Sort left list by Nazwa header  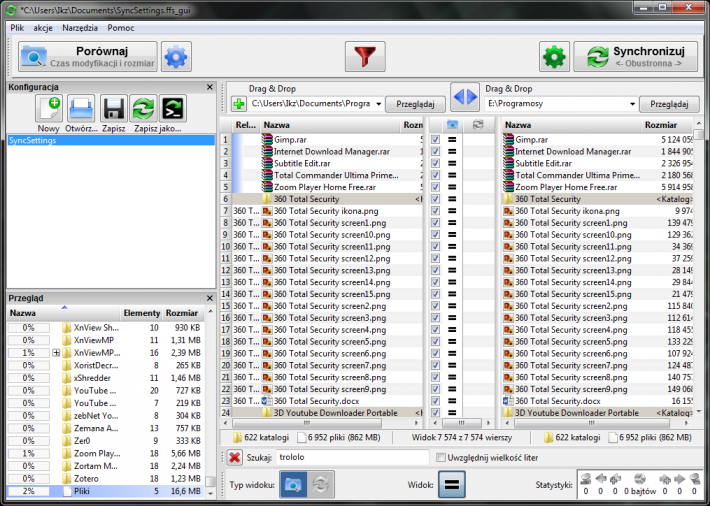pyautogui.click(x=331, y=125)
